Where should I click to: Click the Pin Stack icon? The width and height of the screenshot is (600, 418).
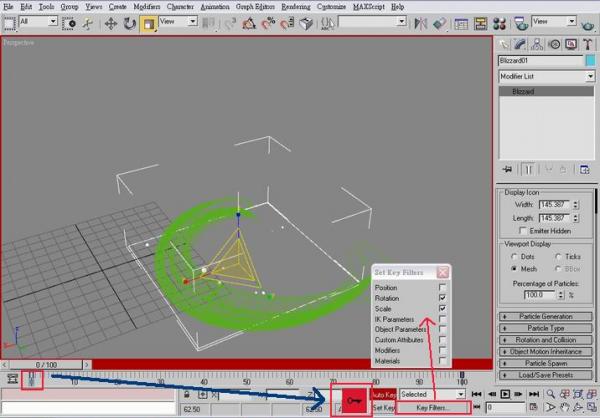[508, 170]
